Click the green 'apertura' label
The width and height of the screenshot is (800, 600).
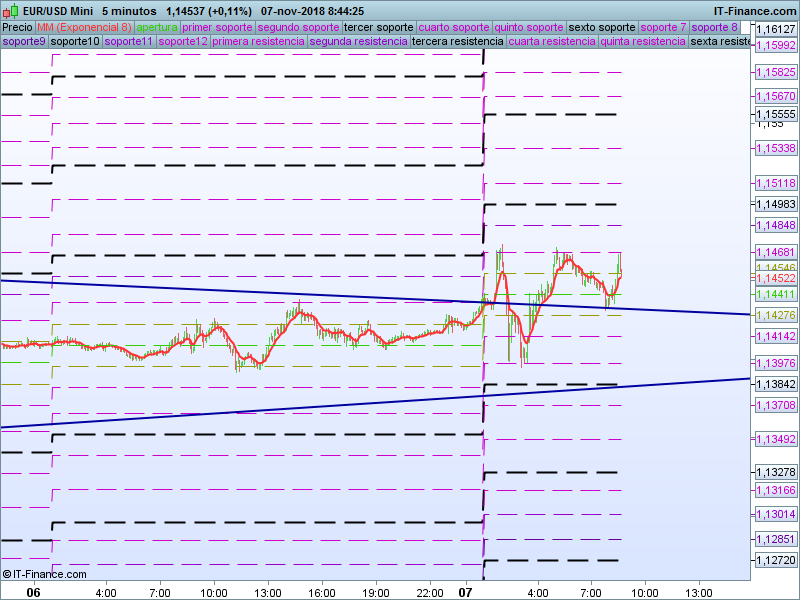(157, 27)
